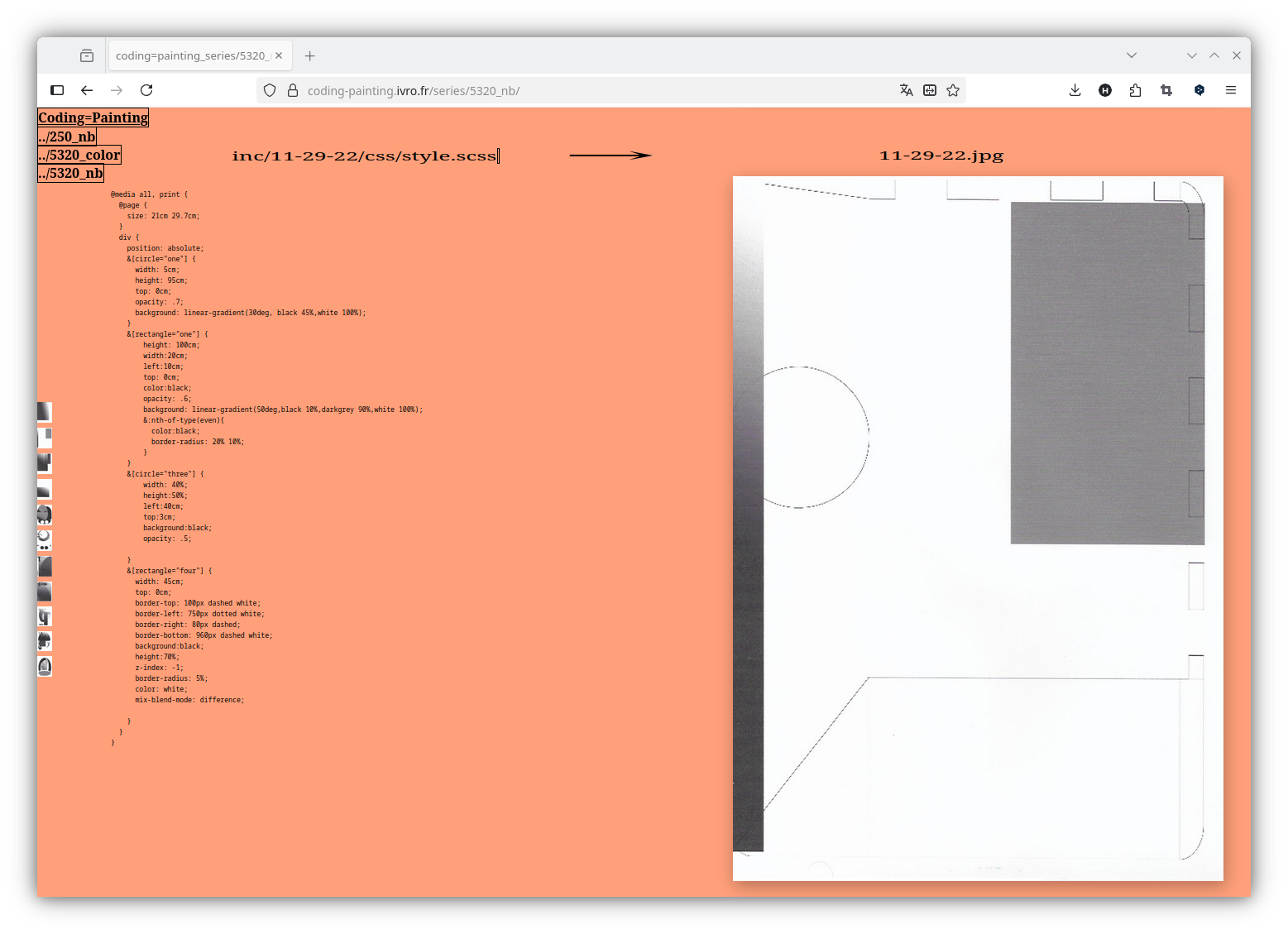
Task: Open the Firefox hamburger application menu
Action: pos(1231,90)
